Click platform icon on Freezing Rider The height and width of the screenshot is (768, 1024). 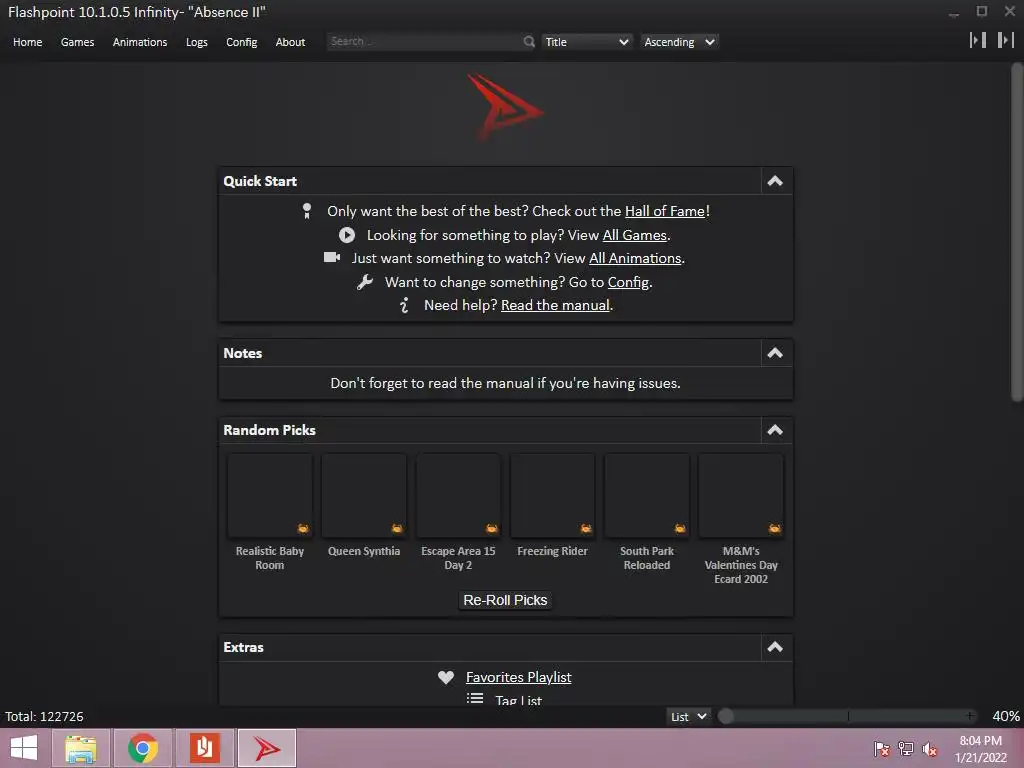(586, 528)
